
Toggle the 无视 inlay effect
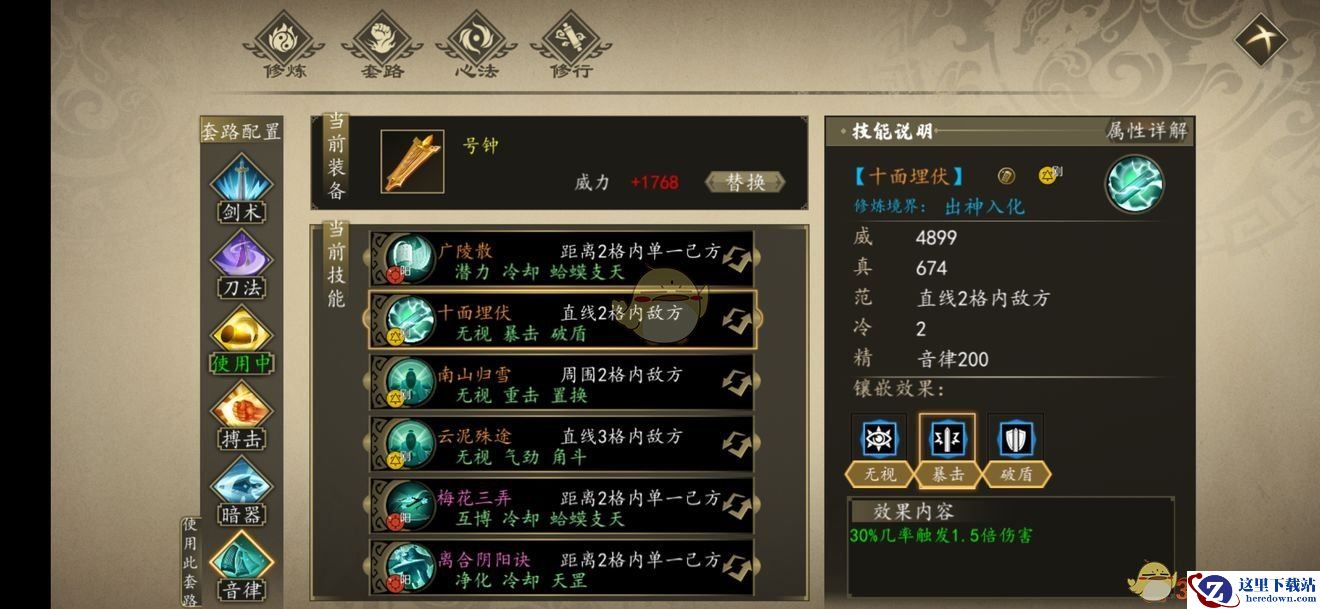click(x=880, y=451)
